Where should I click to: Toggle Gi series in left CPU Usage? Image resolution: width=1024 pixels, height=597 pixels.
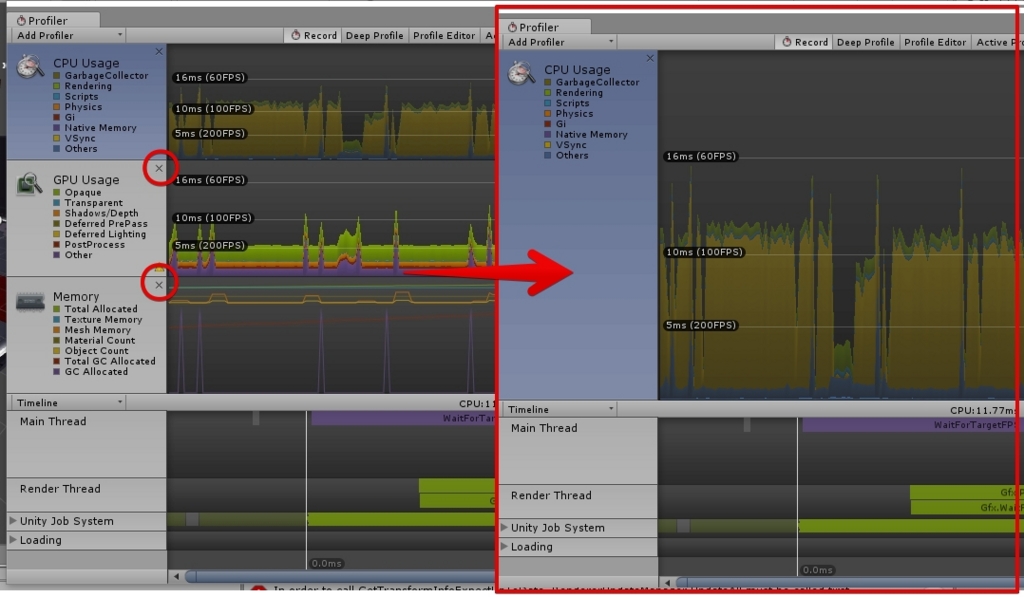(57, 118)
